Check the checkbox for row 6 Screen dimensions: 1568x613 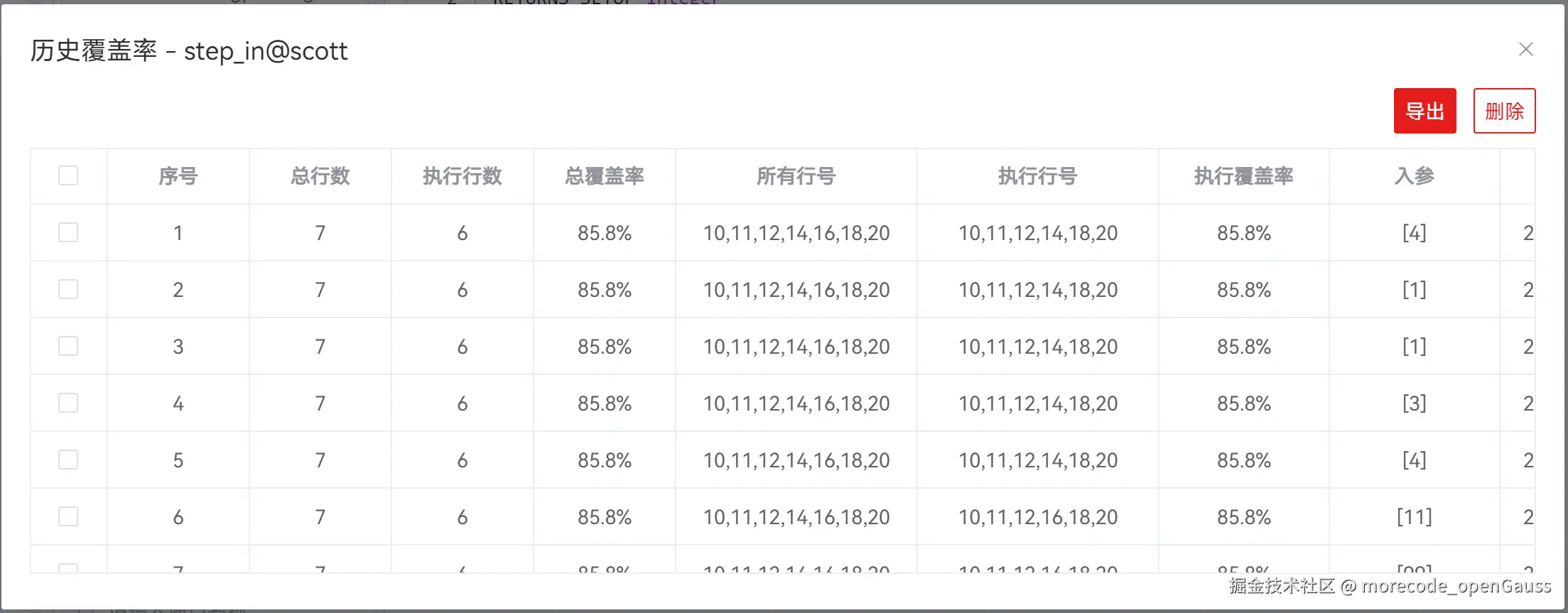(68, 516)
